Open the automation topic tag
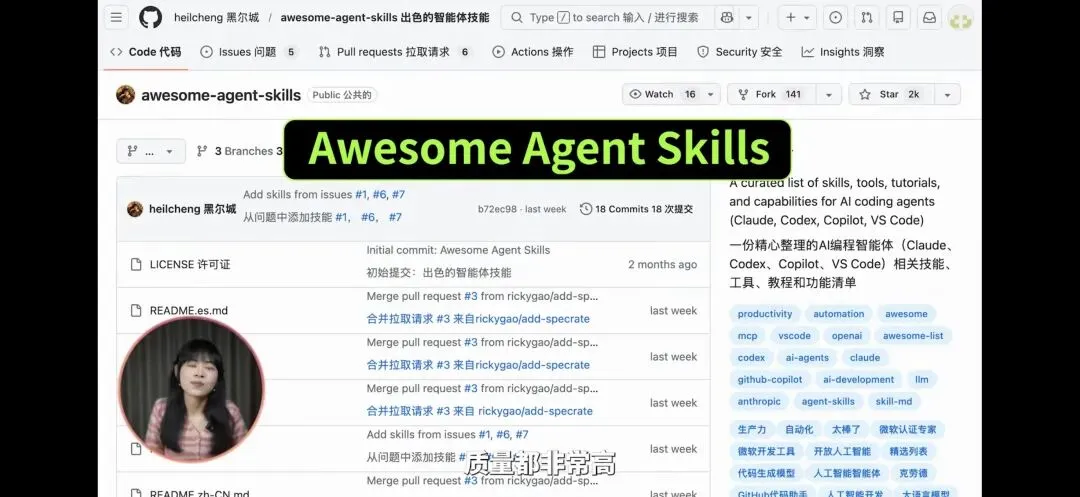This screenshot has width=1080, height=497. coord(838,314)
